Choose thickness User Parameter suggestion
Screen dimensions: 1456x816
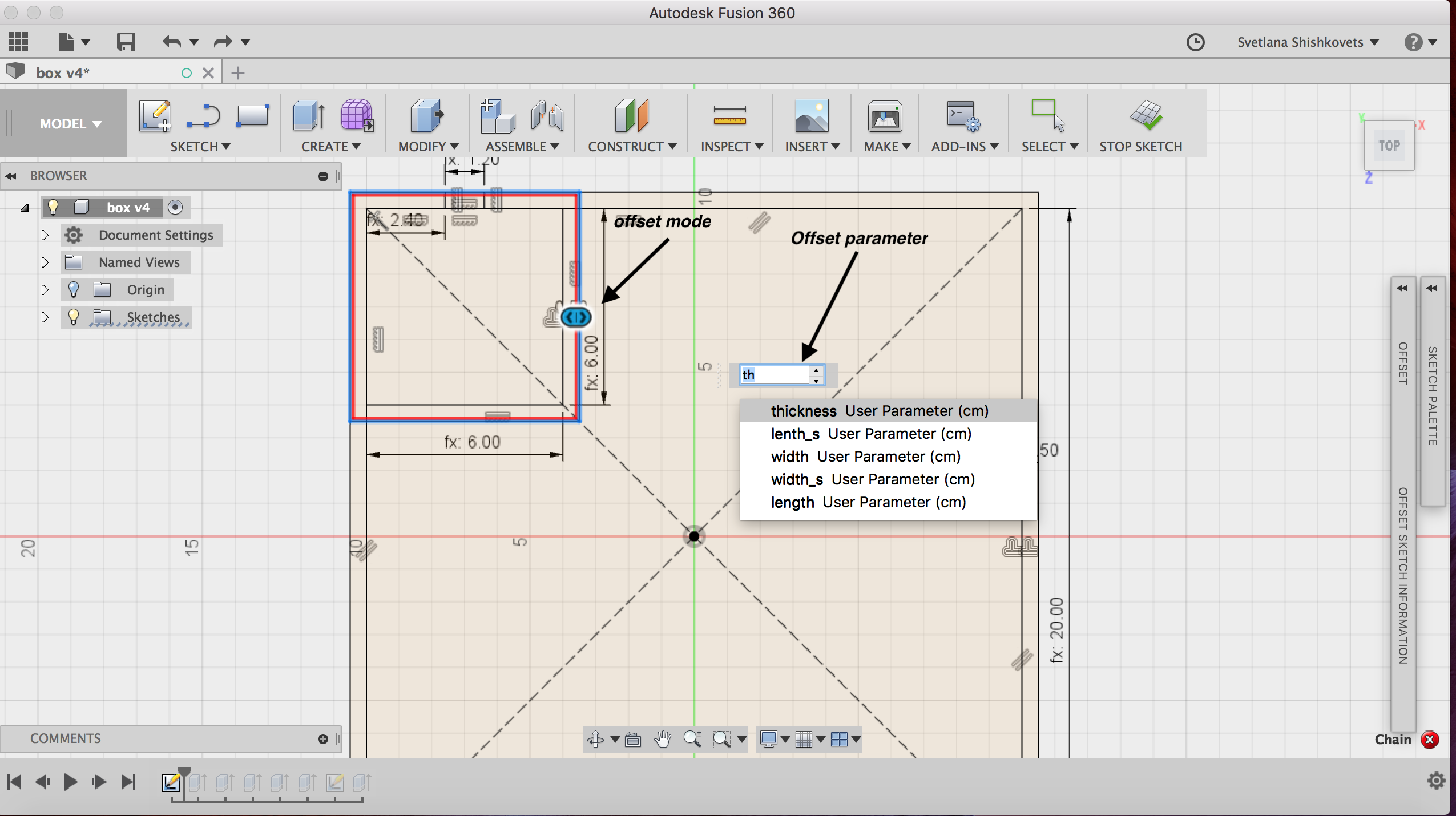click(x=888, y=411)
